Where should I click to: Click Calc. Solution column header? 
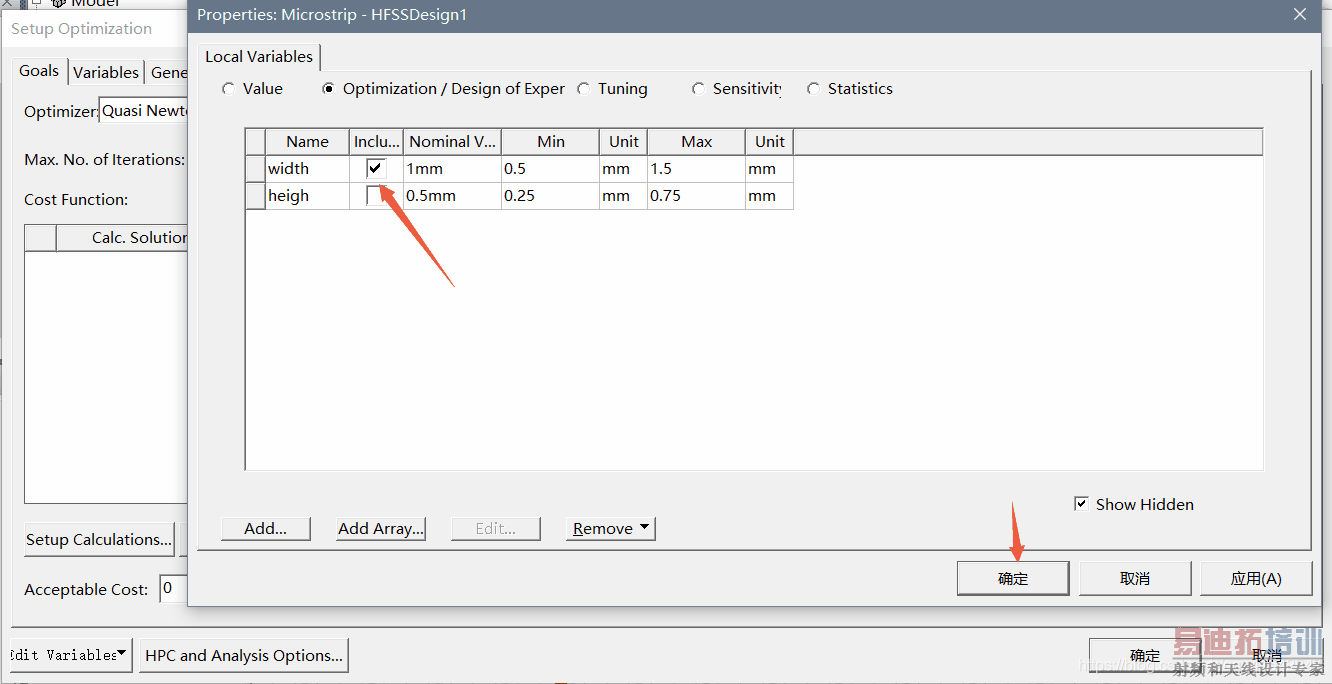pyautogui.click(x=123, y=238)
